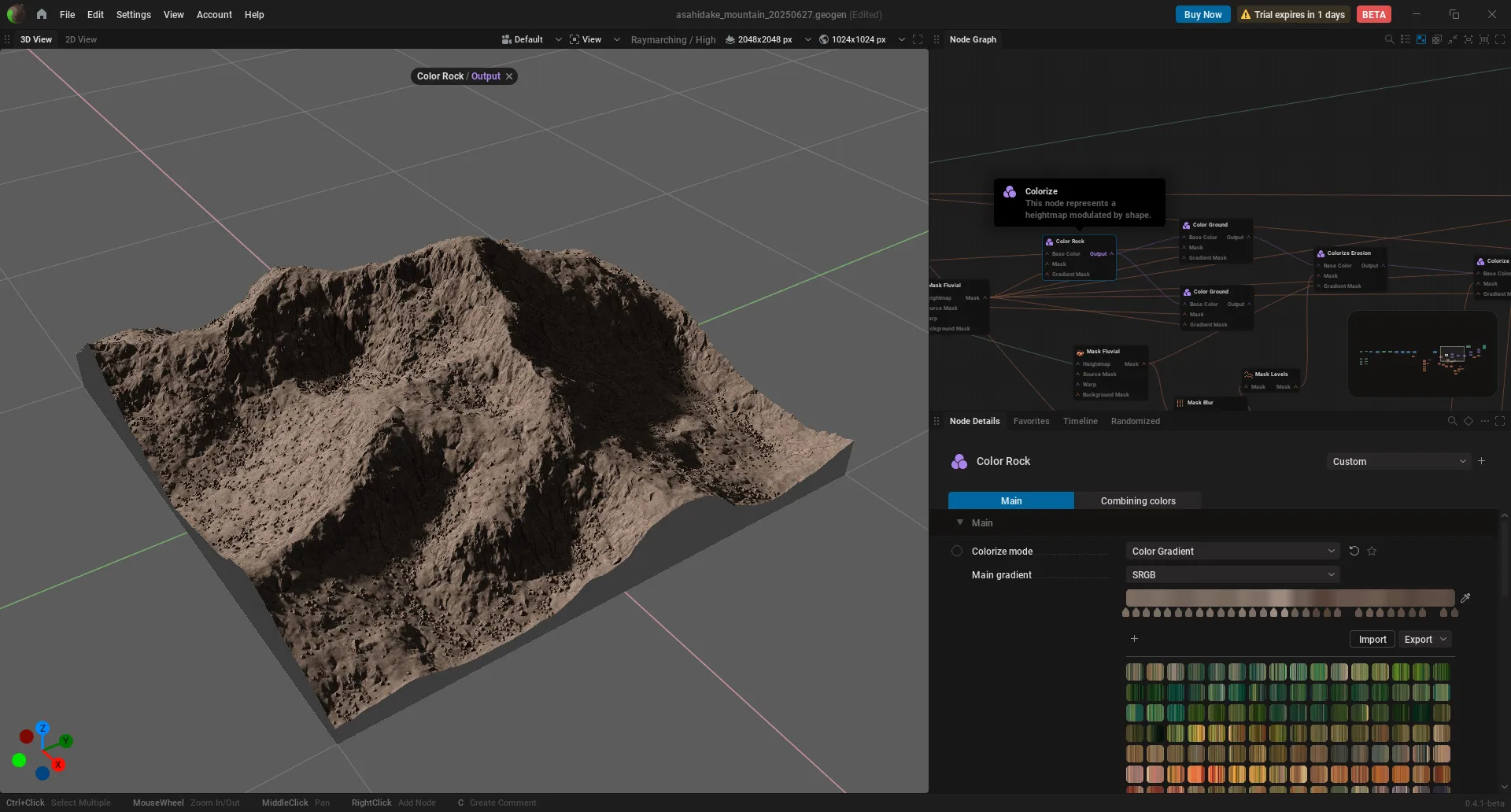
Task: Reset Colorize mode with undo arrow icon
Action: coord(1354,551)
